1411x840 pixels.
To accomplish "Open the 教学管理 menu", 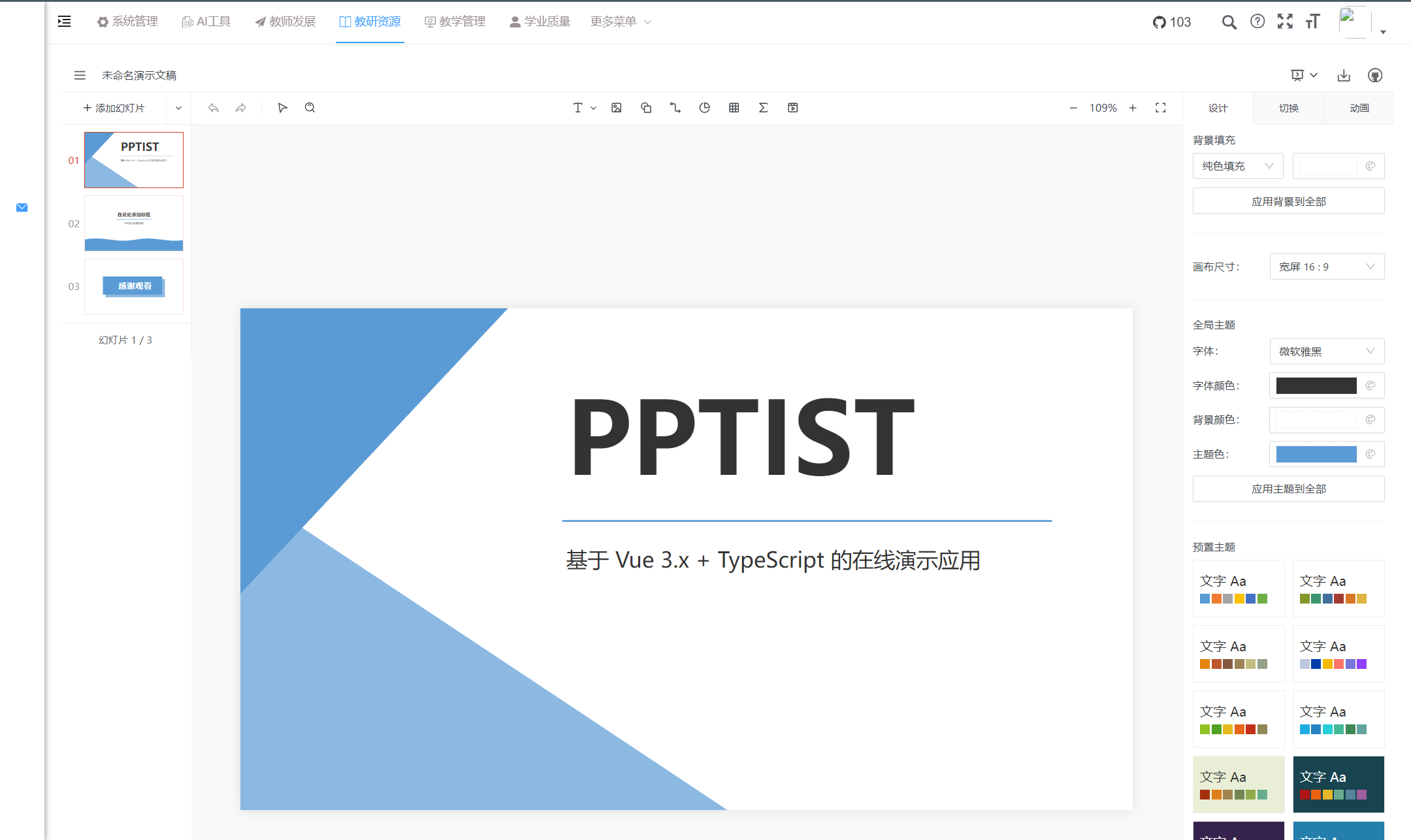I will tap(455, 22).
